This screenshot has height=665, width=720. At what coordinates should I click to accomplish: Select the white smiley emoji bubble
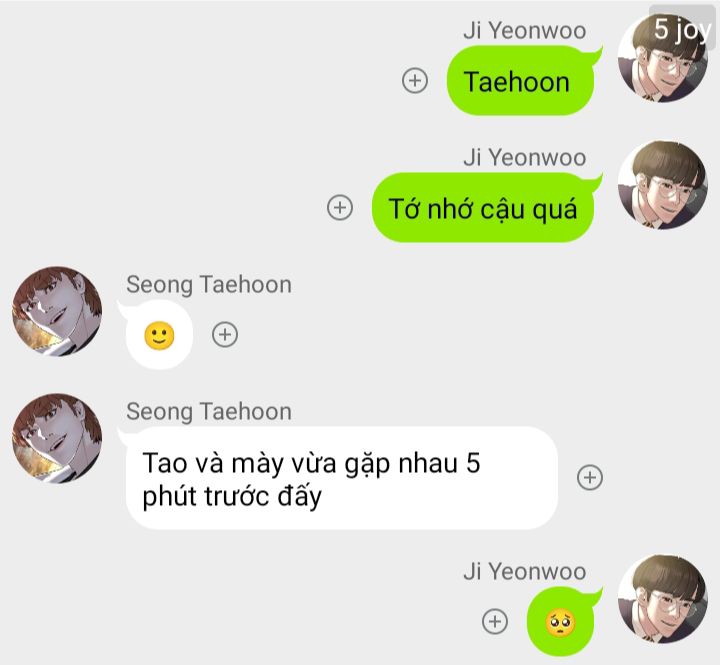pos(159,335)
